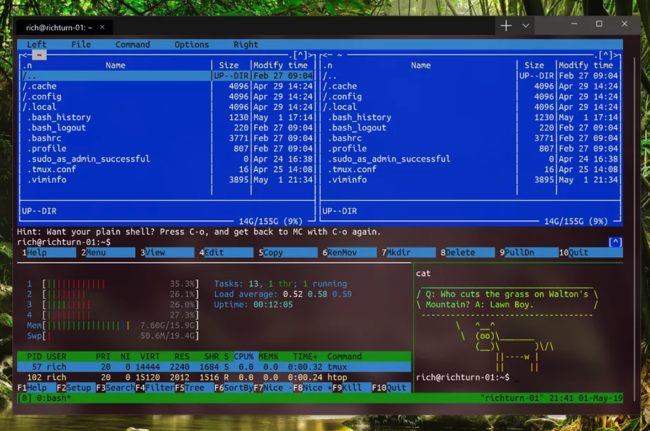Viewport: 650px width, 431px height.
Task: Click the htop F5 Tree key
Action: (x=194, y=387)
